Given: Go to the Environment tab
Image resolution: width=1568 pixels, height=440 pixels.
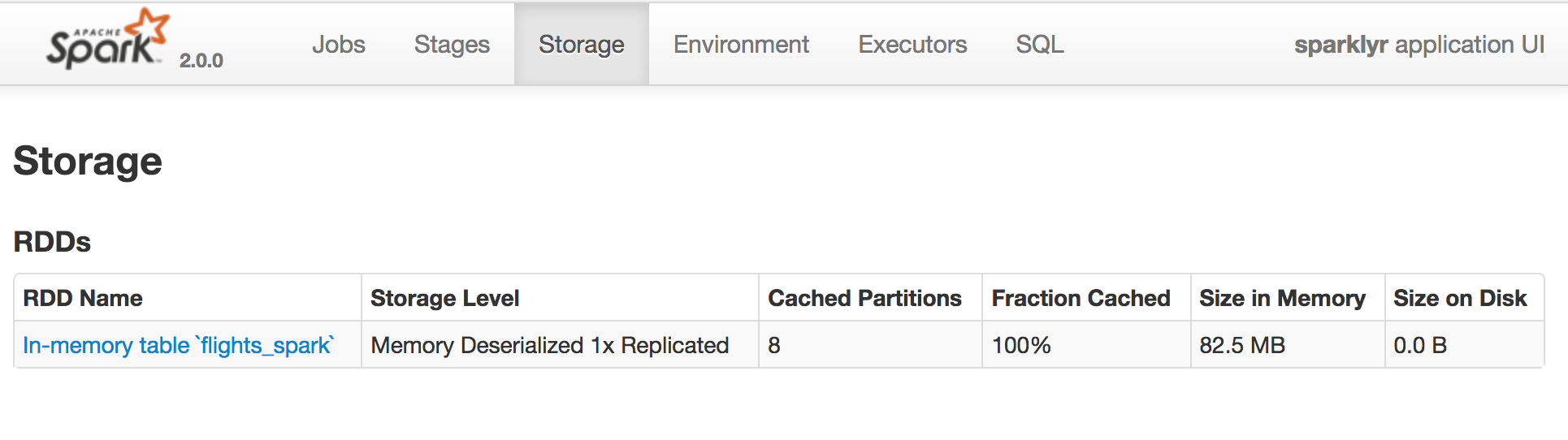Looking at the screenshot, I should (741, 45).
